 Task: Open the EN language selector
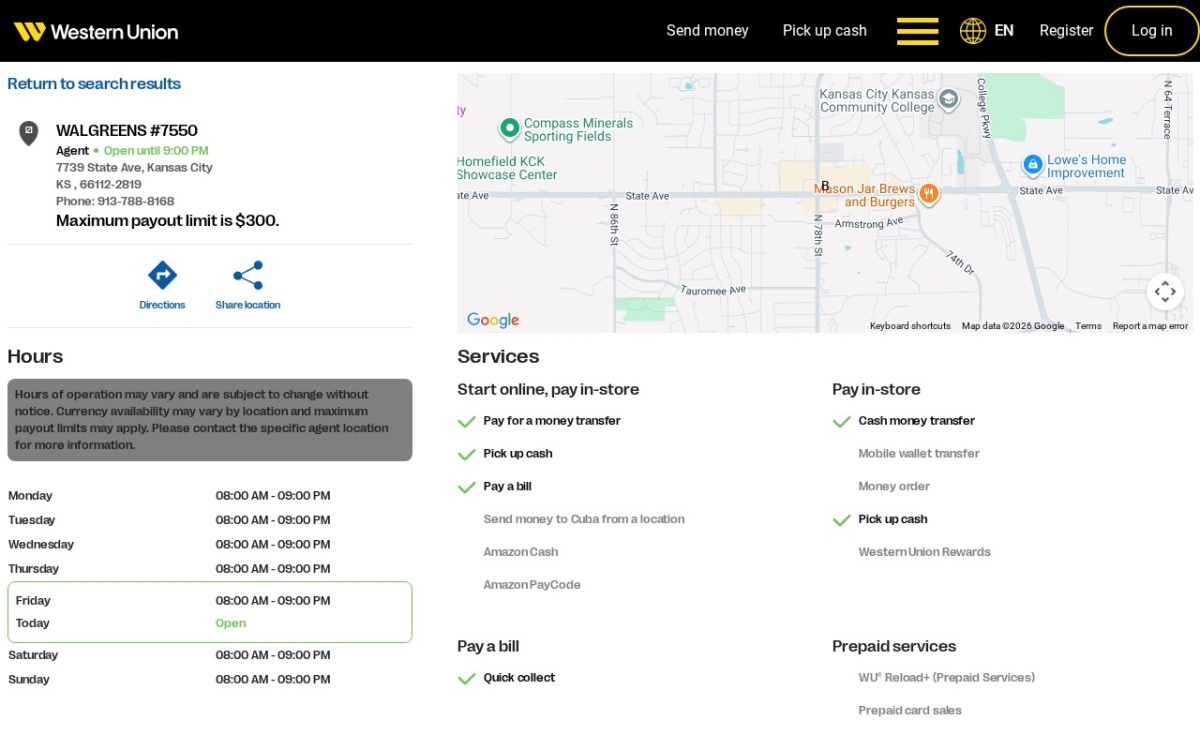click(1004, 31)
